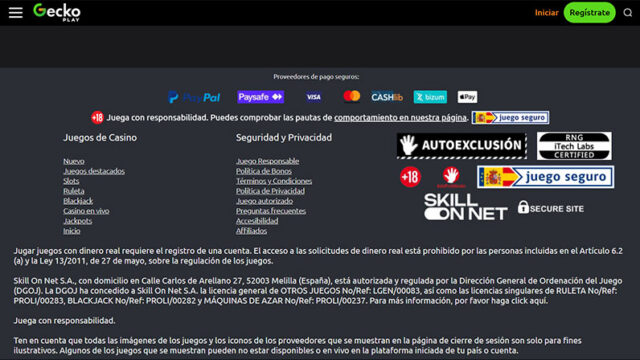Open Preguntas frecuentes
The image size is (640, 360).
coord(271,211)
